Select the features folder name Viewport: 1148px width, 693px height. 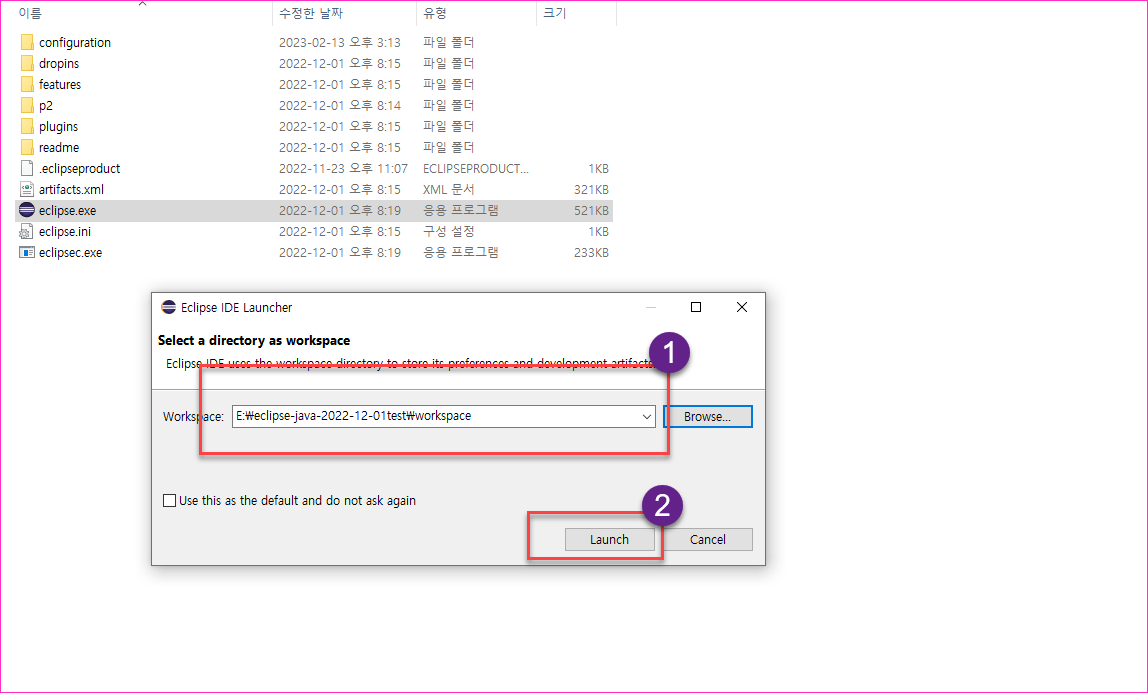click(60, 84)
